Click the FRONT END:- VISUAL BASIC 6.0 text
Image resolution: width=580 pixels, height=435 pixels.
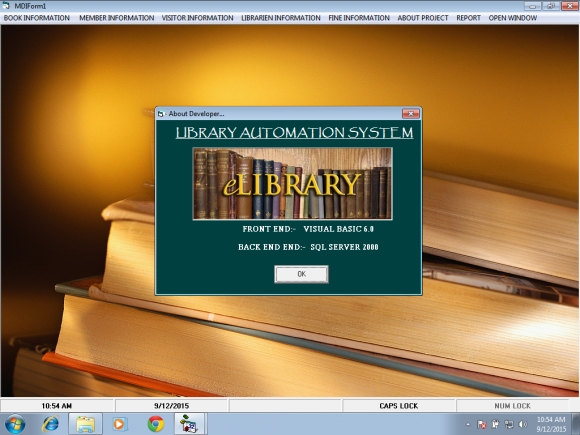point(308,229)
